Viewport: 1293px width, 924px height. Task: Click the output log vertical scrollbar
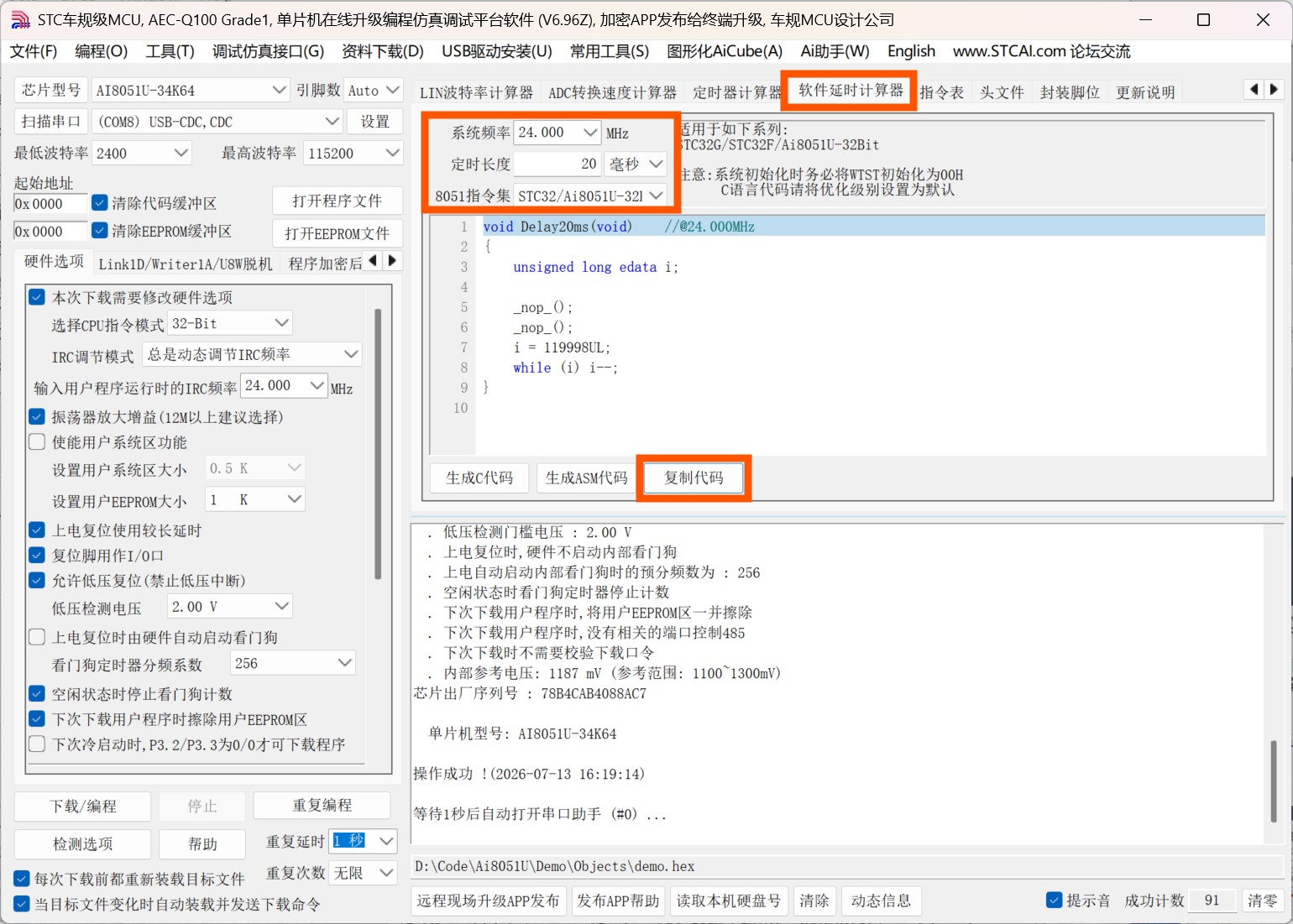coord(1274,780)
